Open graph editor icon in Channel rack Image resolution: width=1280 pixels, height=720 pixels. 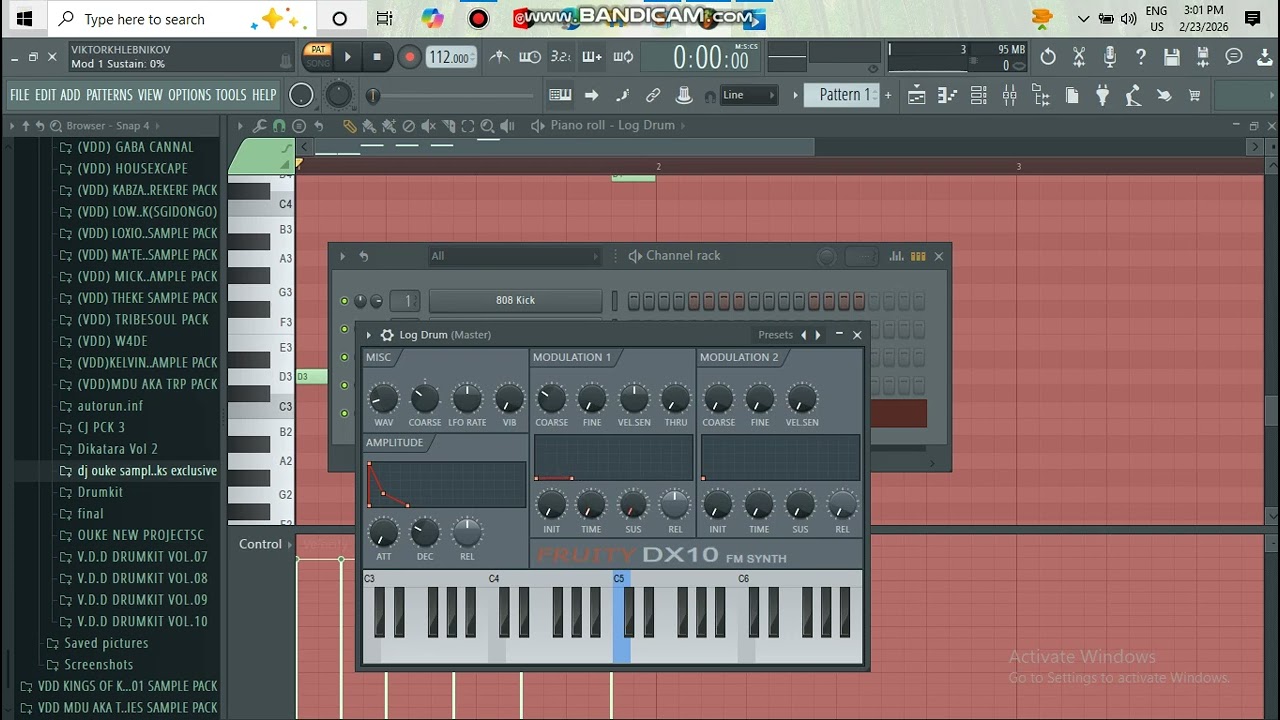897,256
